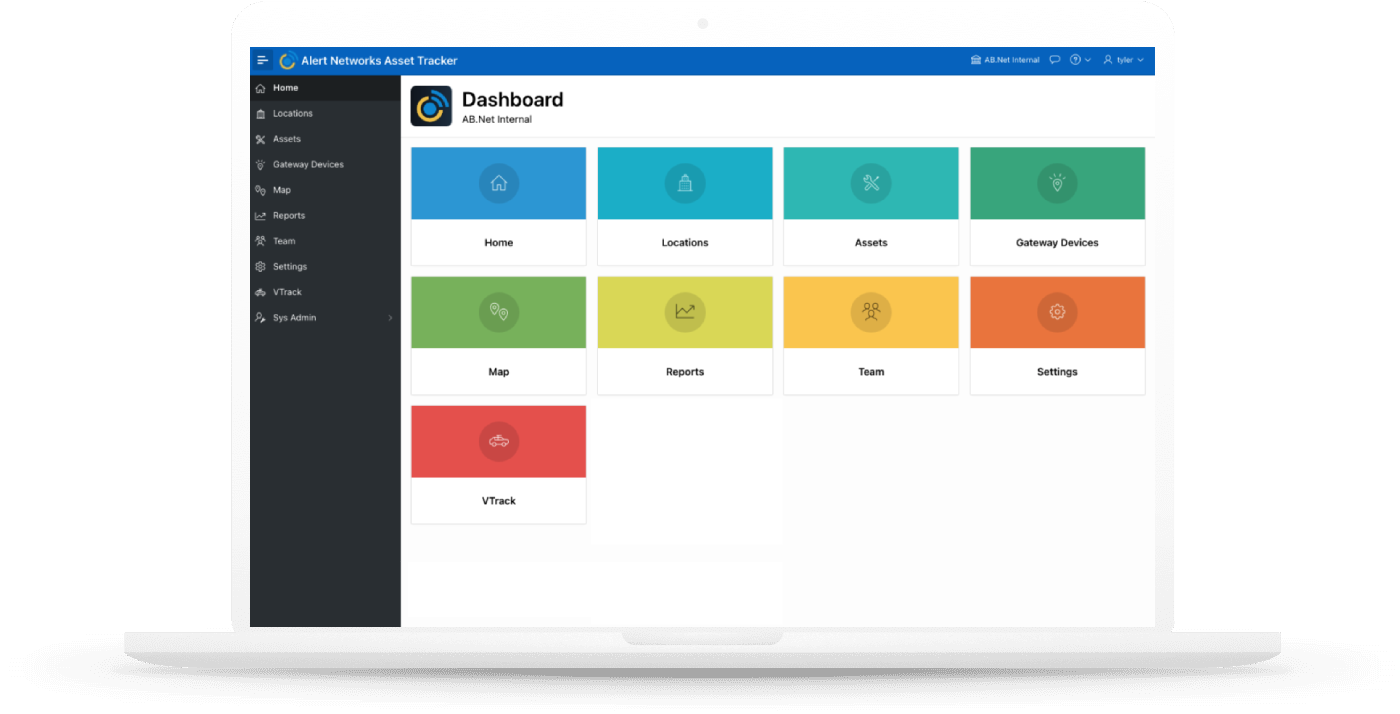The height and width of the screenshot is (714, 1400).
Task: Expand the Sys Admin sidebar chevron
Action: coord(390,318)
